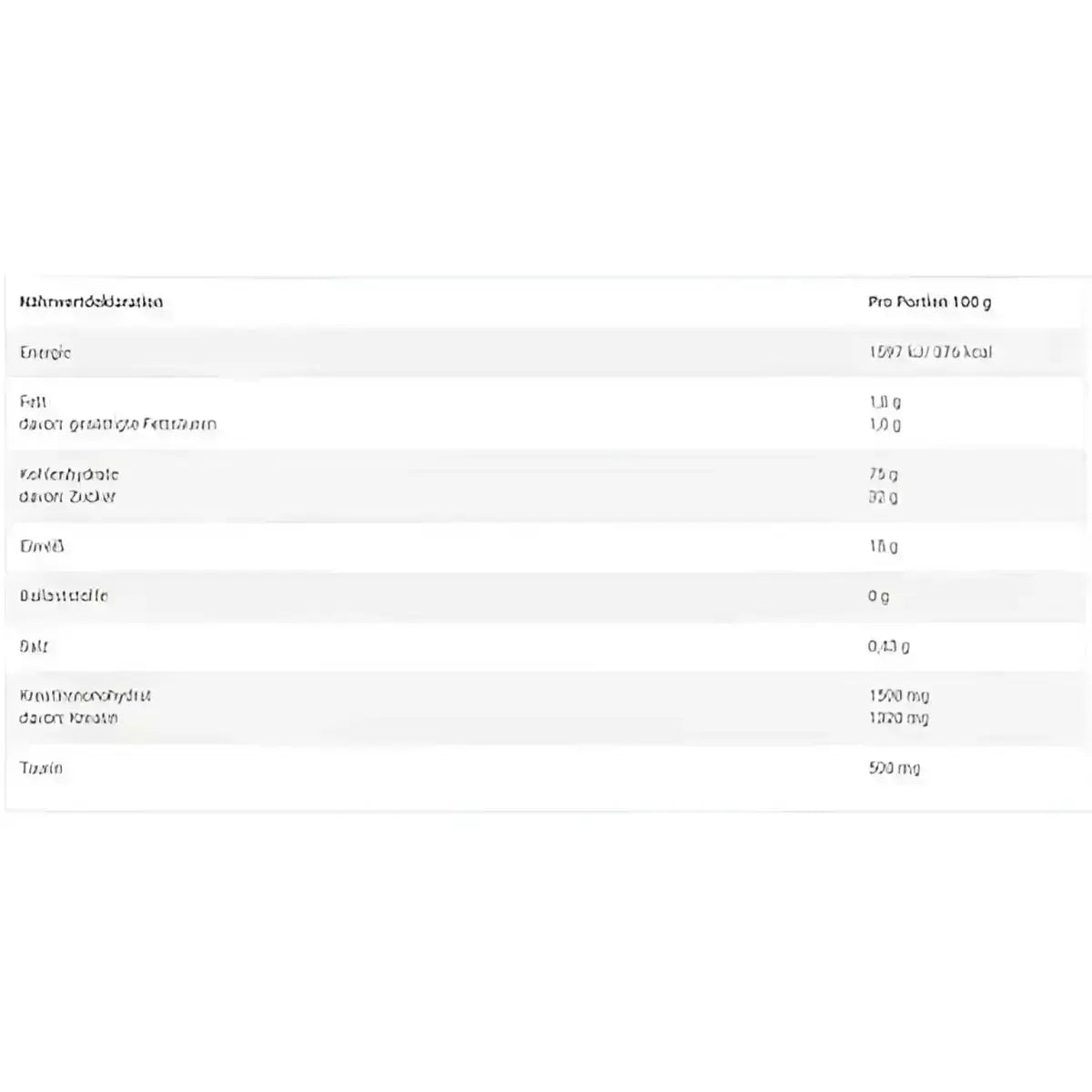Select the Salz row label
Image resolution: width=1092 pixels, height=1092 pixels.
point(34,646)
